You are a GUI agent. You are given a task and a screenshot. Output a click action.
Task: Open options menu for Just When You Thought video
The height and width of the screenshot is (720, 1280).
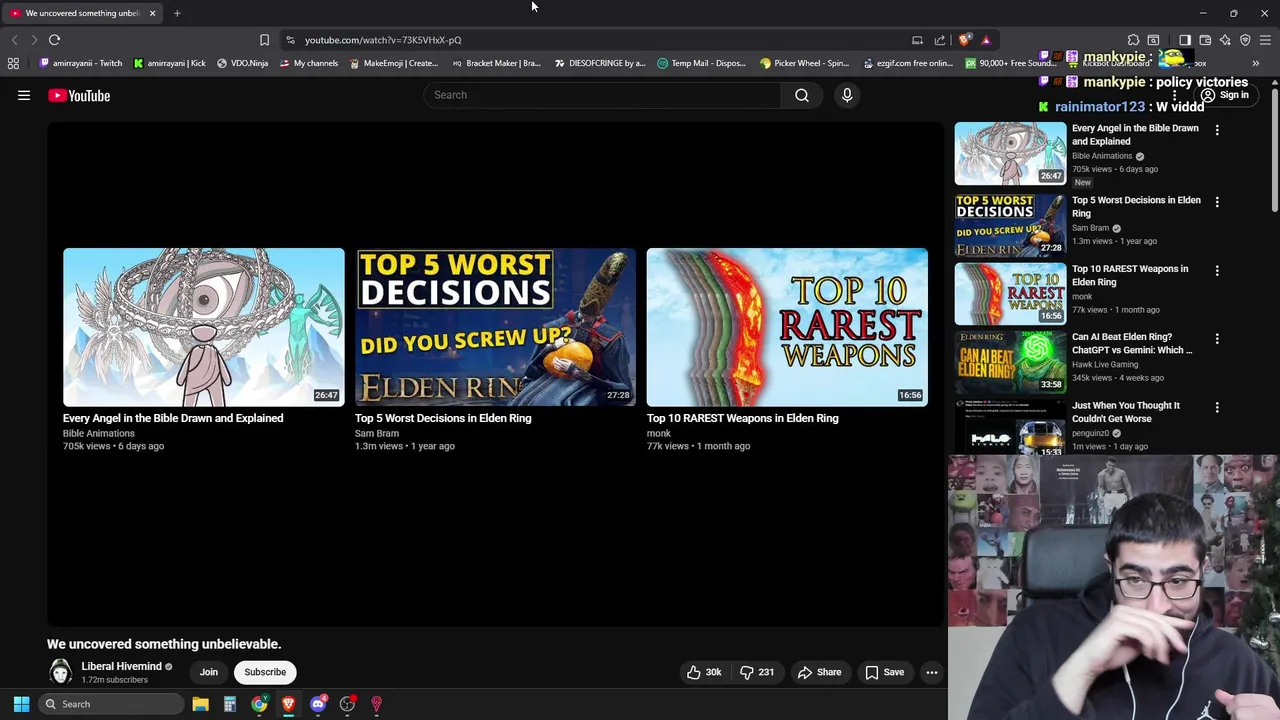click(x=1217, y=408)
